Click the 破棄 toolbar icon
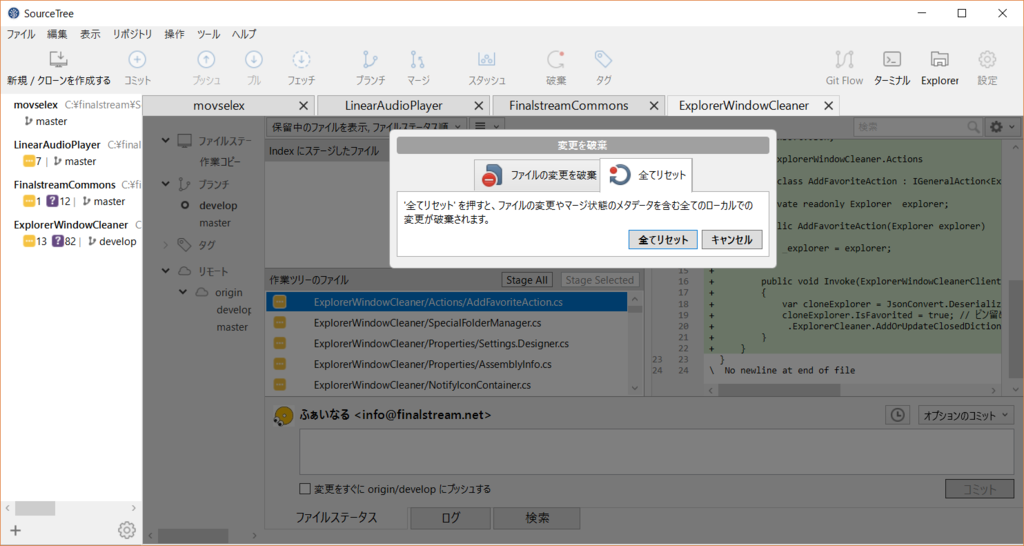1024x546 pixels. coord(556,59)
